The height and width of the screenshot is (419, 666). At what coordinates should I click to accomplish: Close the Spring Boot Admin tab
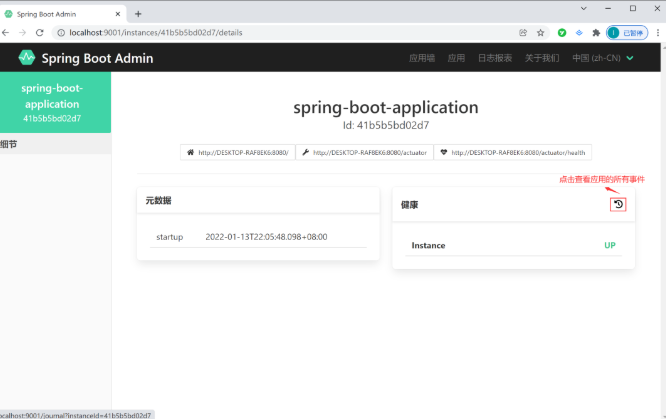tap(118, 14)
